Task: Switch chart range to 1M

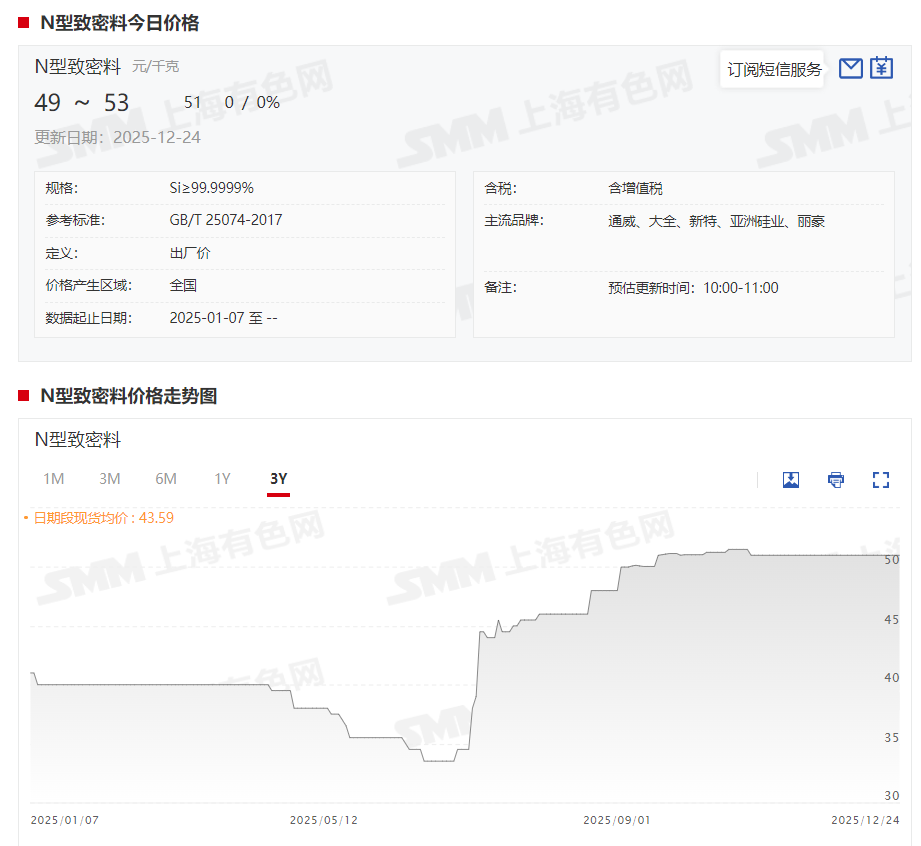Action: [x=53, y=479]
